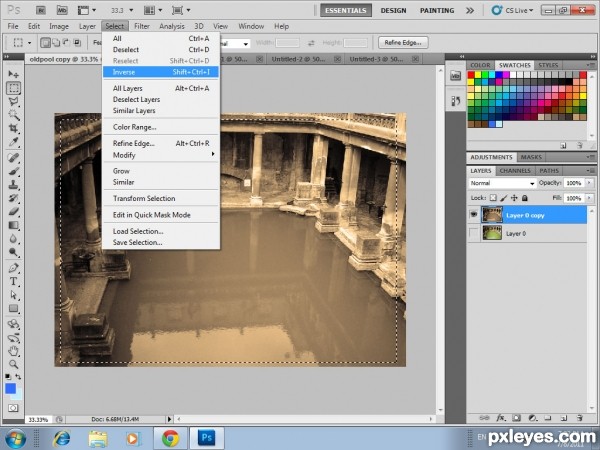
Task: Select the Rectangle shape tool
Action: pyautogui.click(x=13, y=308)
